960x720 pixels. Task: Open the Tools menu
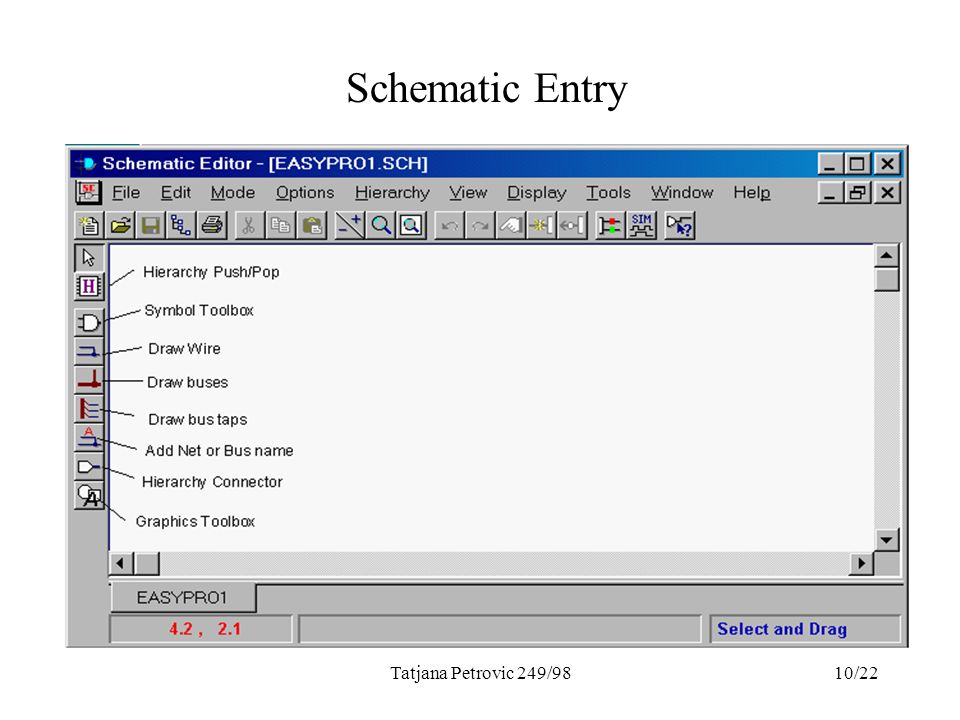608,193
